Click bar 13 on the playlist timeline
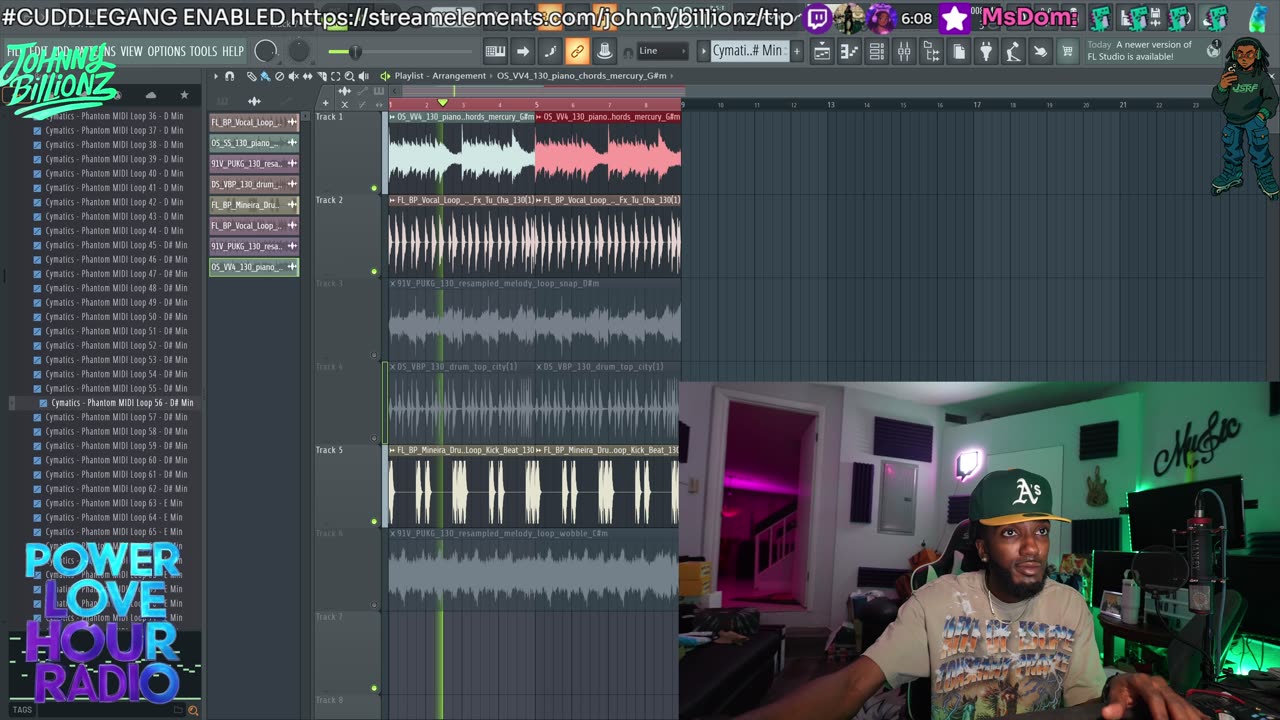The height and width of the screenshot is (720, 1280). (x=831, y=104)
